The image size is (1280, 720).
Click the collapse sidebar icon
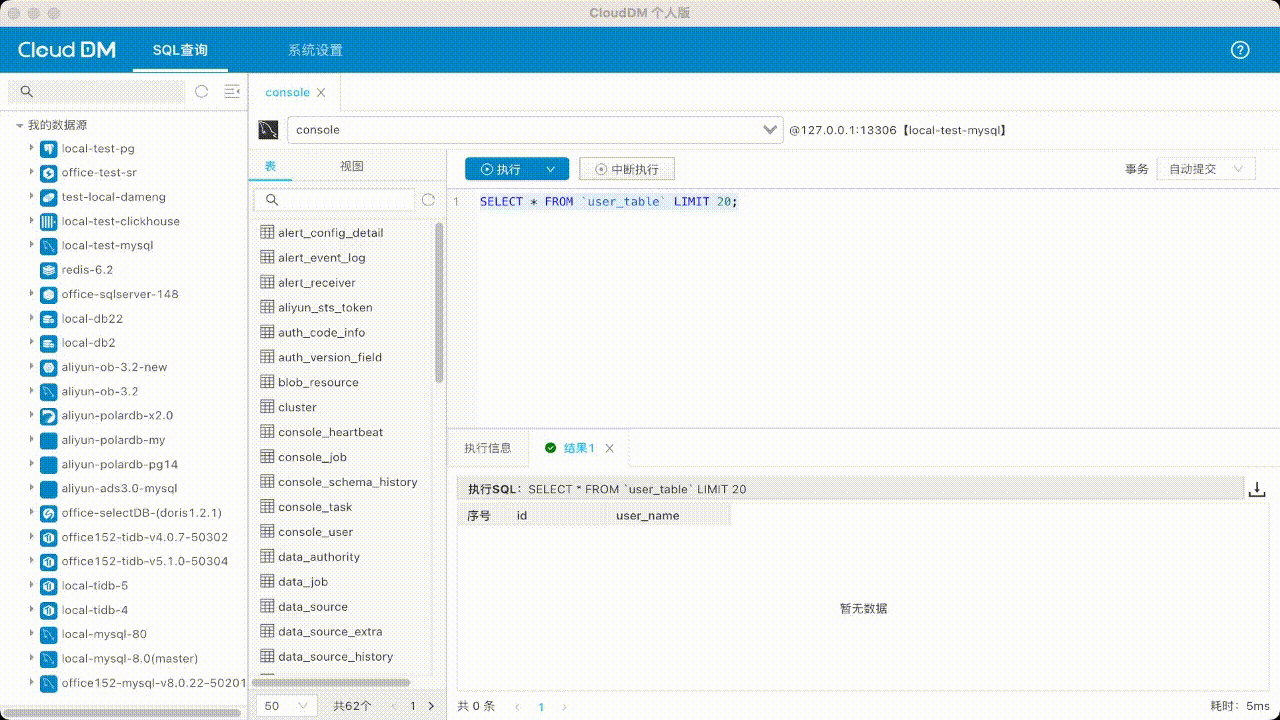(232, 91)
